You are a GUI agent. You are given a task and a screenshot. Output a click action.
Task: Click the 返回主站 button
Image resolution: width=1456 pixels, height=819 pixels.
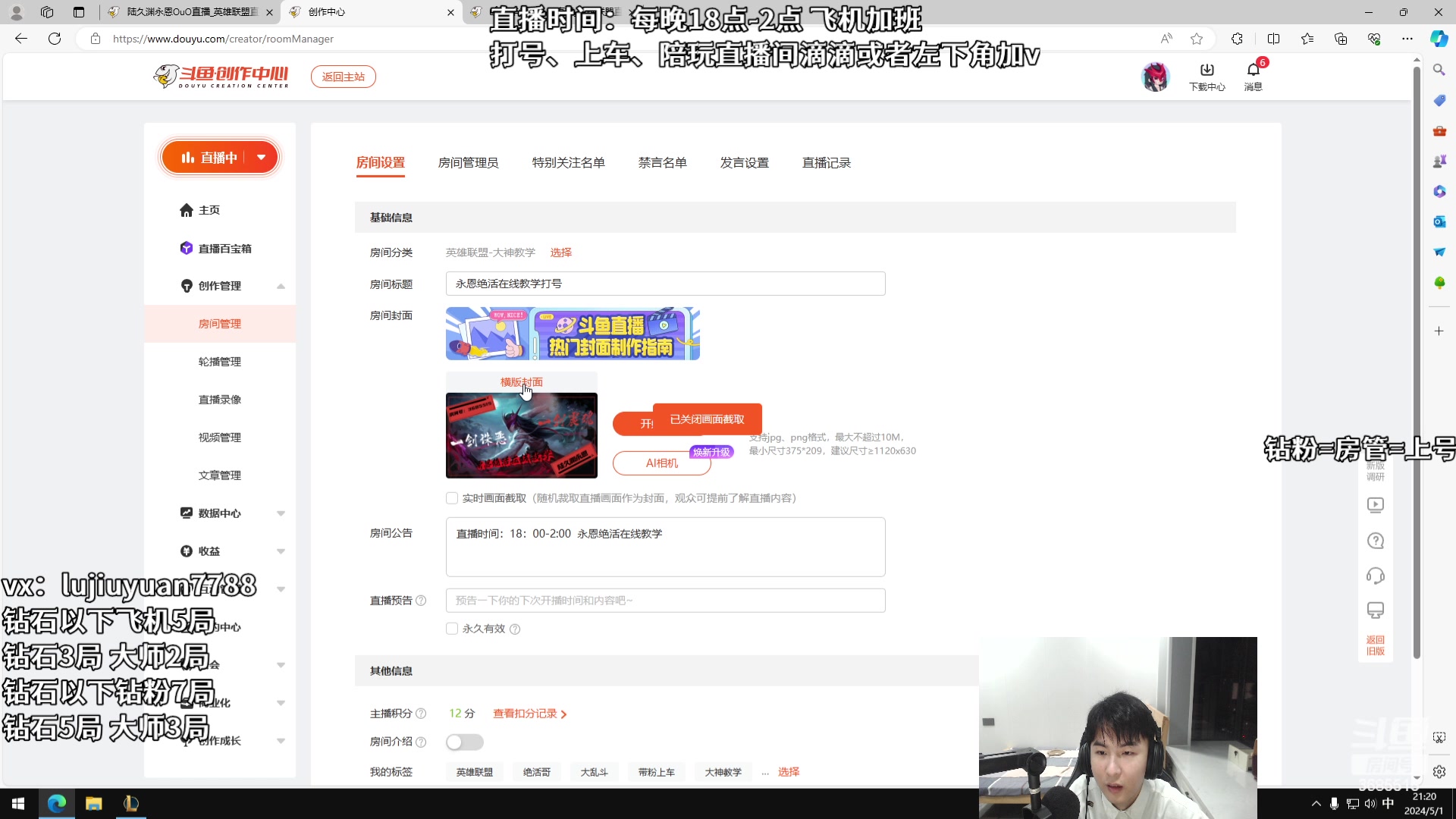click(343, 77)
